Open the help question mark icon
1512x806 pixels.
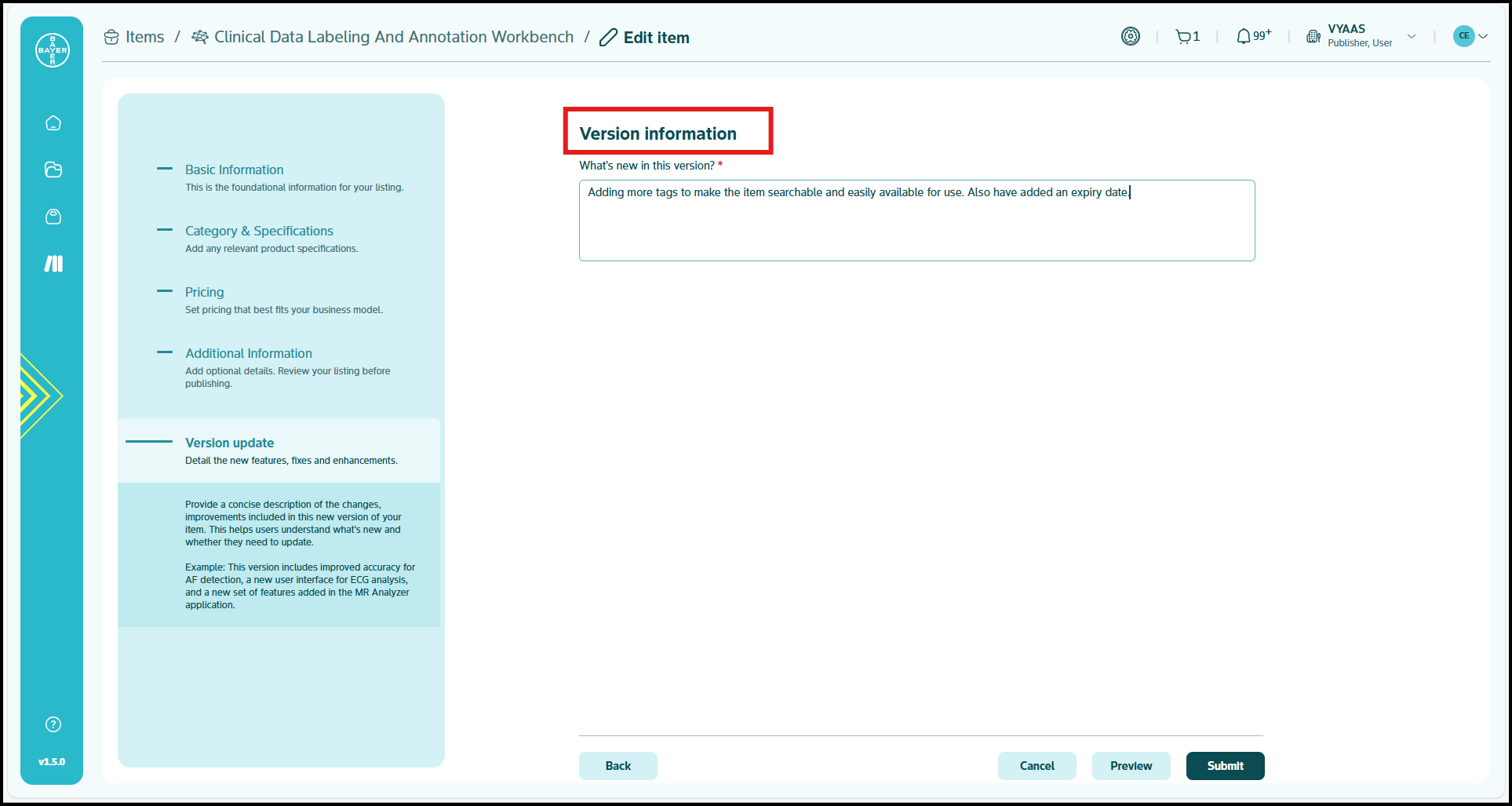(x=53, y=724)
